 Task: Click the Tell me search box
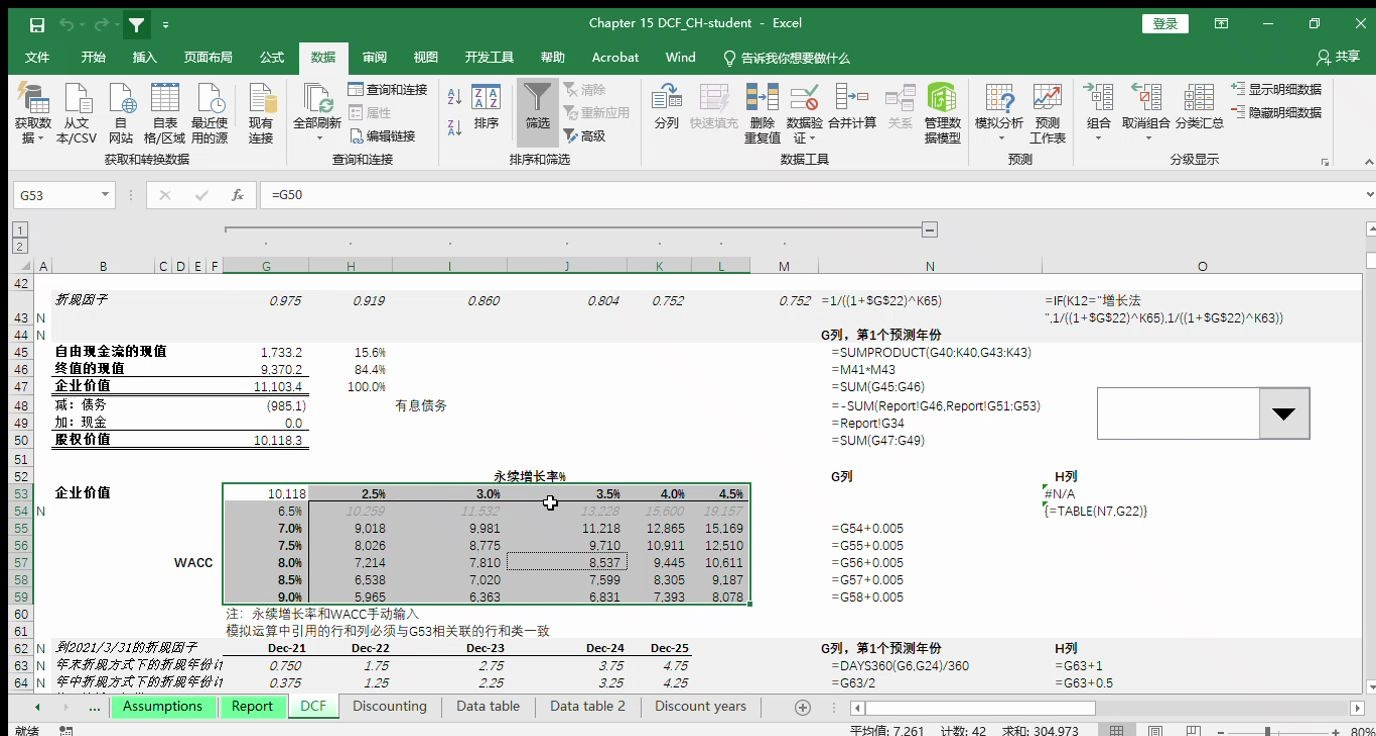coord(787,58)
